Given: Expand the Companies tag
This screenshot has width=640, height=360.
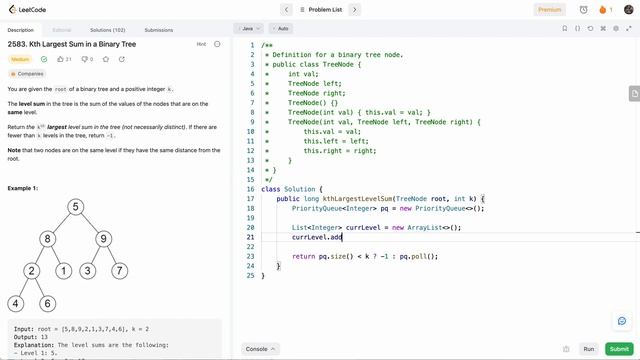Looking at the screenshot, I should click(x=27, y=74).
